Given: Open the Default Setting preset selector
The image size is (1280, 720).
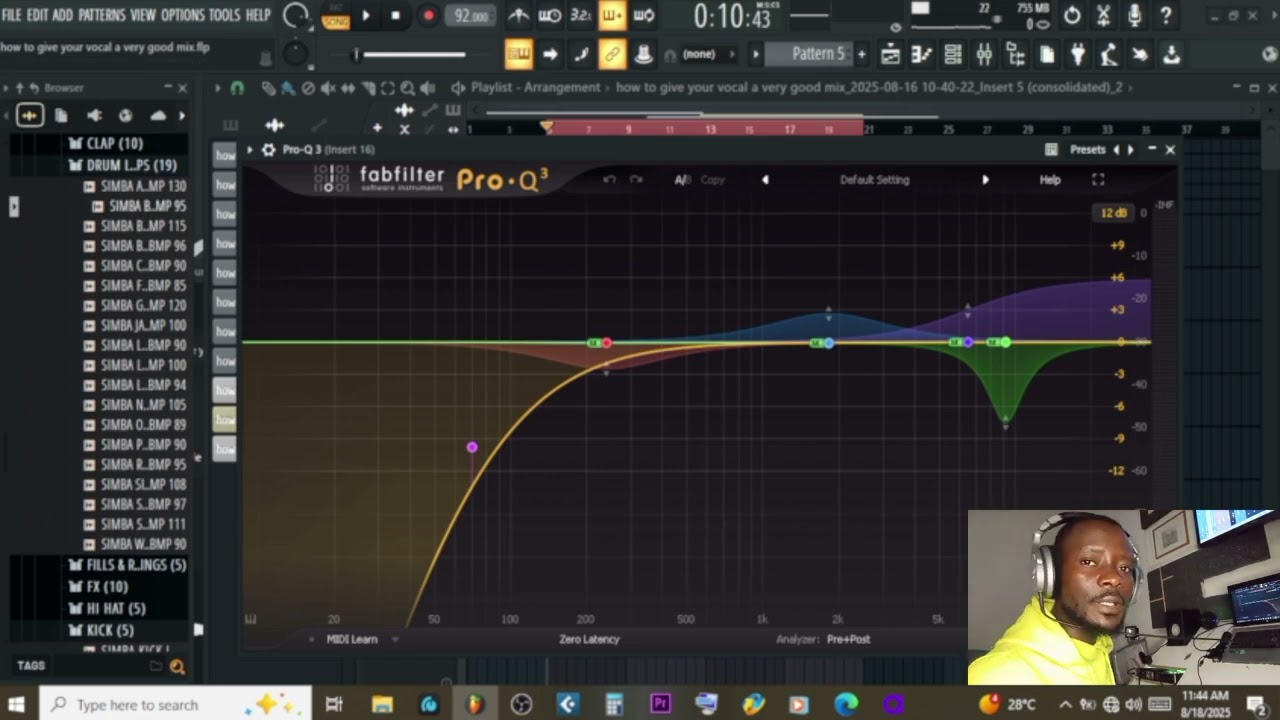Looking at the screenshot, I should click(875, 180).
